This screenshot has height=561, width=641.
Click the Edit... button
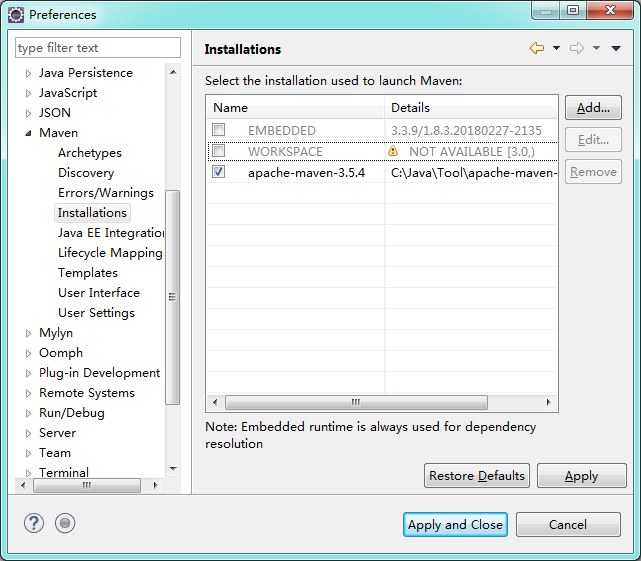[593, 140]
